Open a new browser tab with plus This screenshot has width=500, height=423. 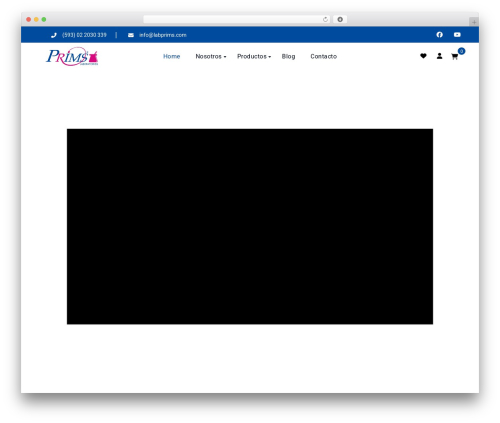[474, 22]
